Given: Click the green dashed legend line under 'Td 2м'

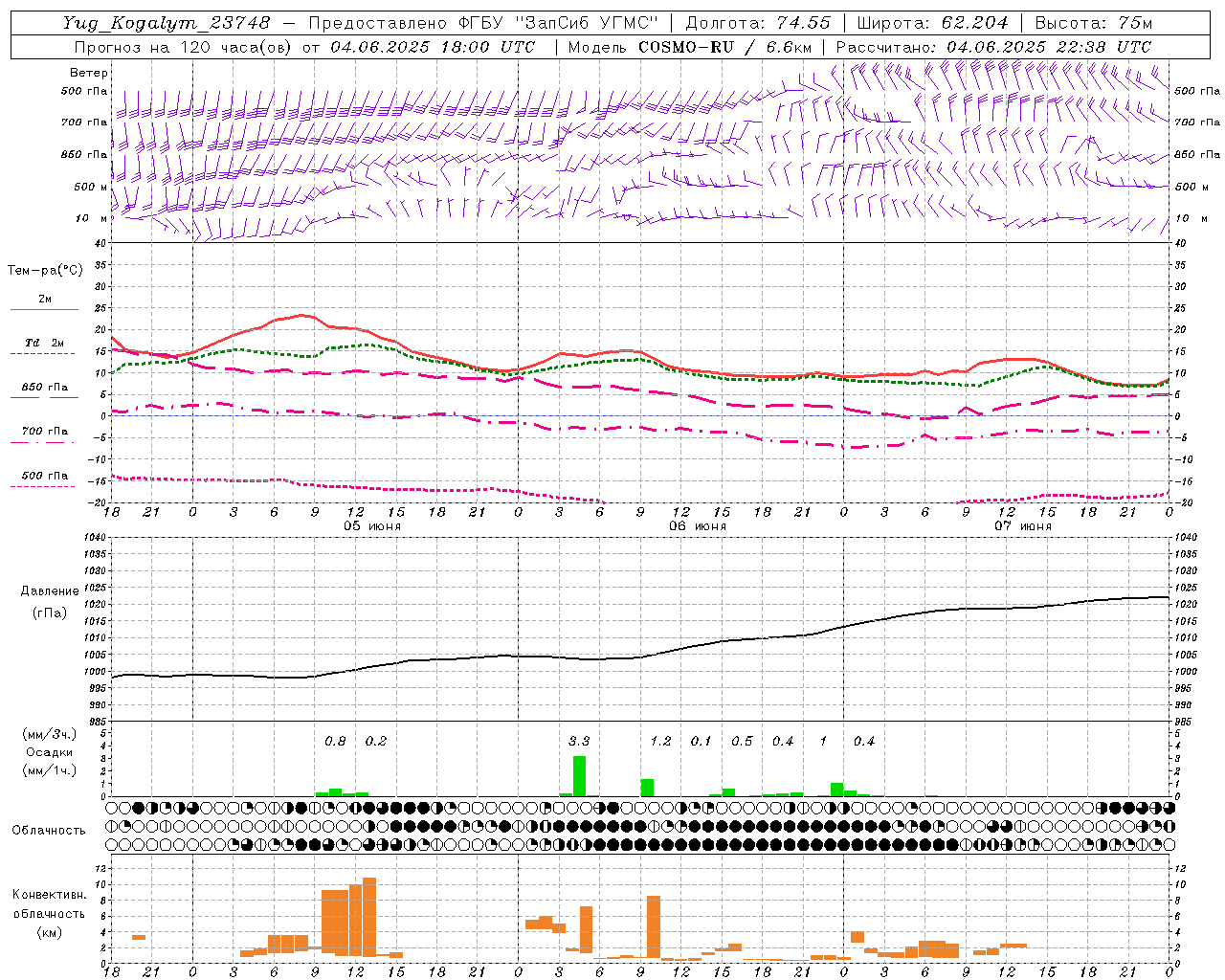Looking at the screenshot, I should 42,353.
